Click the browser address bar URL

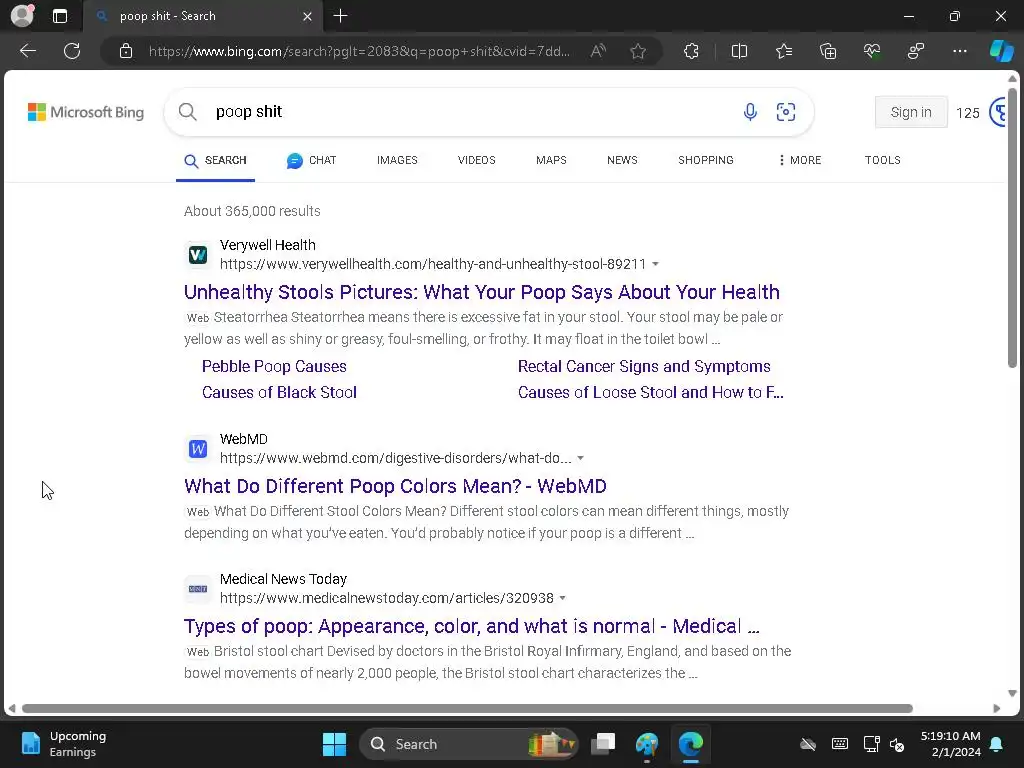coord(359,51)
